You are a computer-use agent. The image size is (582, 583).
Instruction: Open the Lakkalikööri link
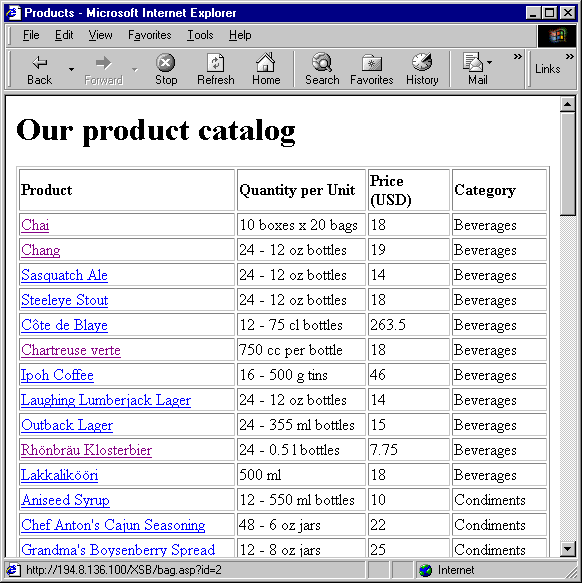coord(60,475)
